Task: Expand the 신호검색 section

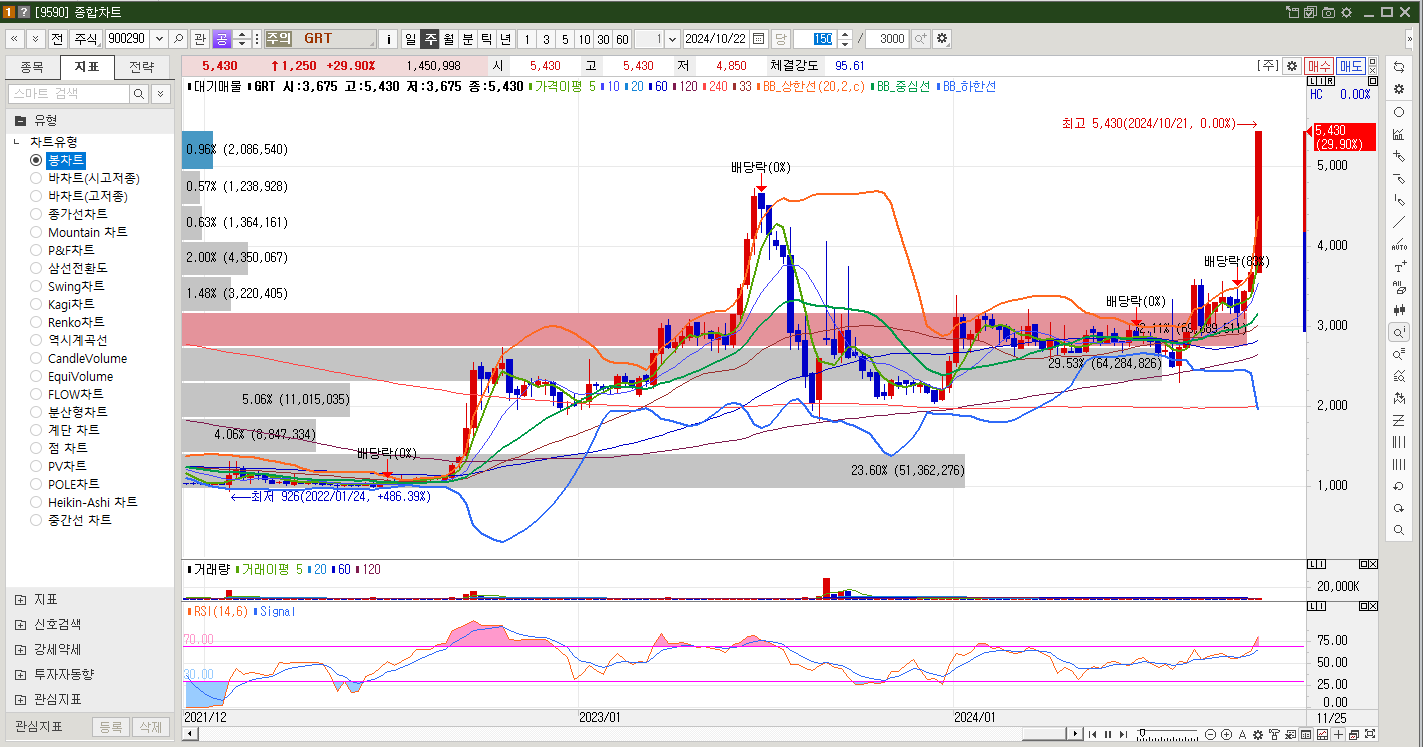Action: (20, 624)
